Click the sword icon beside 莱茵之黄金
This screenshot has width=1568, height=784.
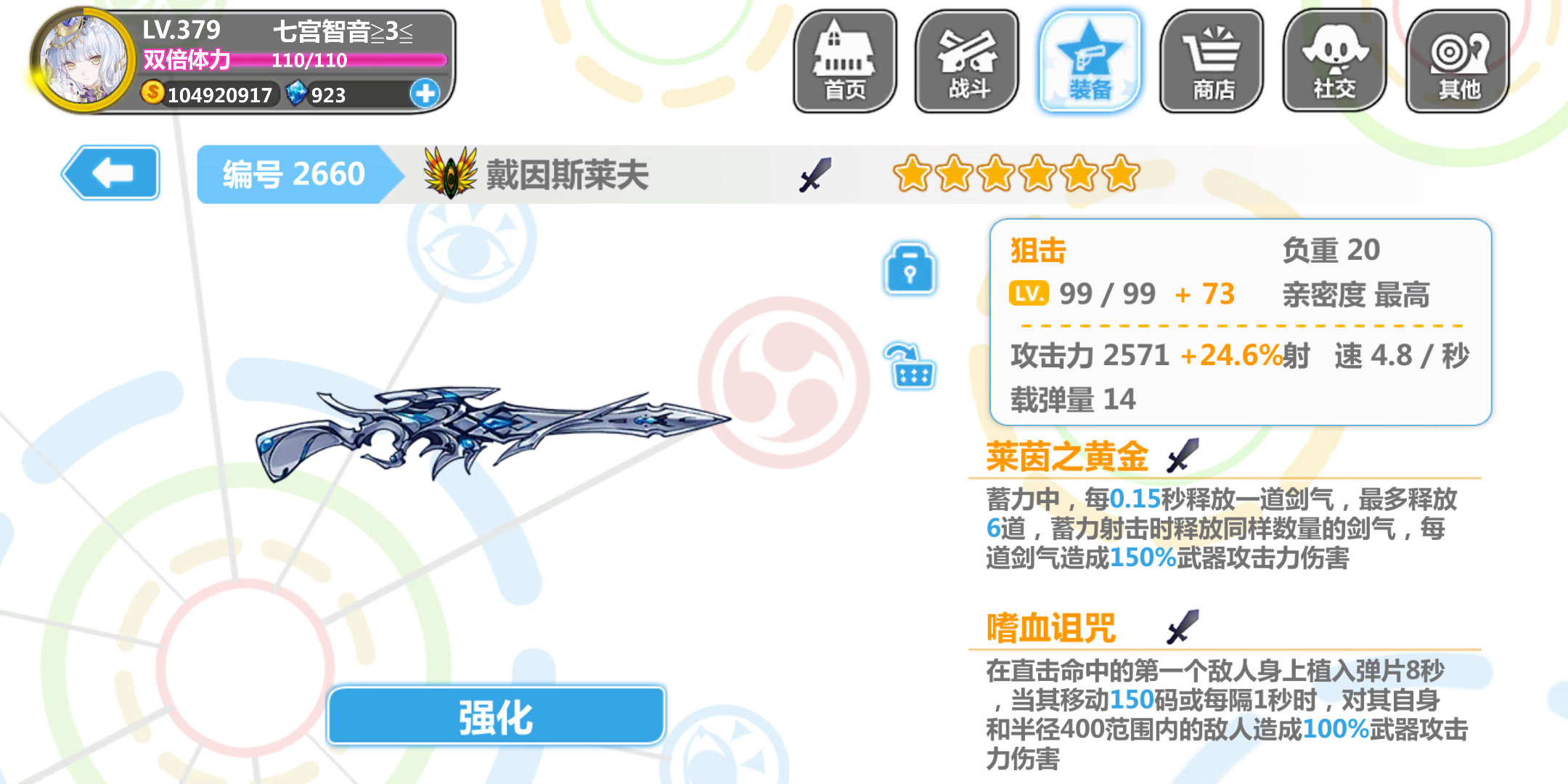pos(1183,456)
